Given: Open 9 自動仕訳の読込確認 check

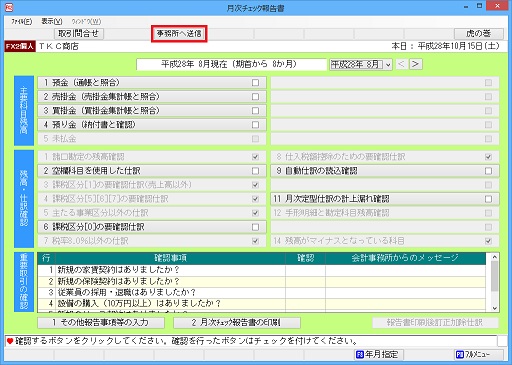Looking at the screenshot, I should pyautogui.click(x=385, y=171).
